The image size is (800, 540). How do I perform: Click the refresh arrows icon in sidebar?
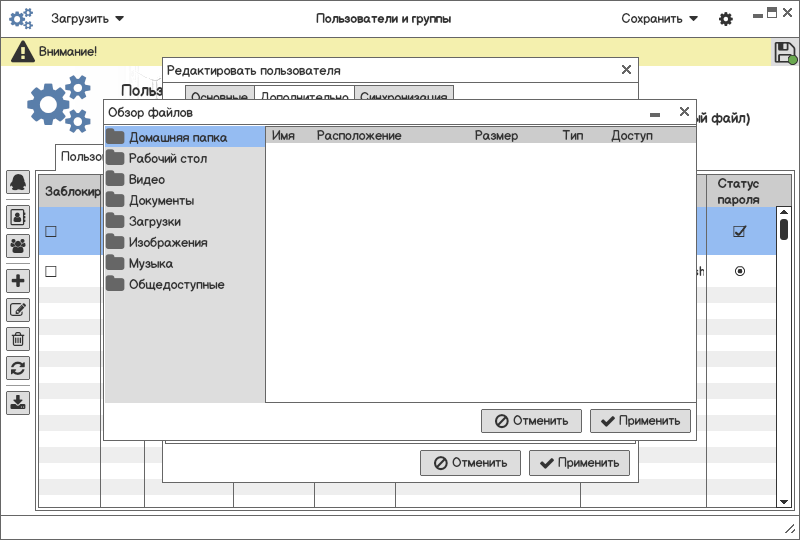click(18, 368)
